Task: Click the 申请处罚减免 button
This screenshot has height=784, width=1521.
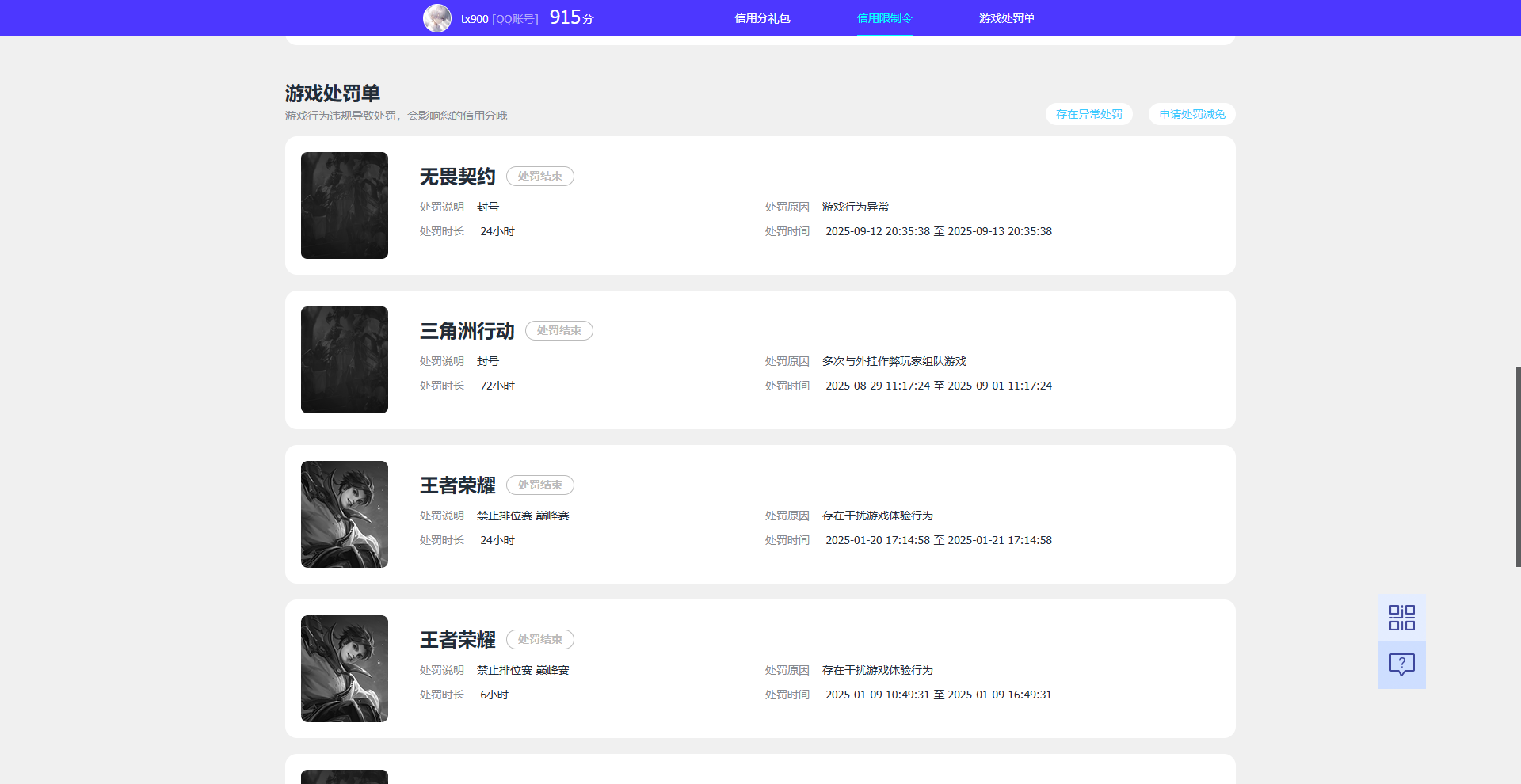Action: [x=1191, y=114]
